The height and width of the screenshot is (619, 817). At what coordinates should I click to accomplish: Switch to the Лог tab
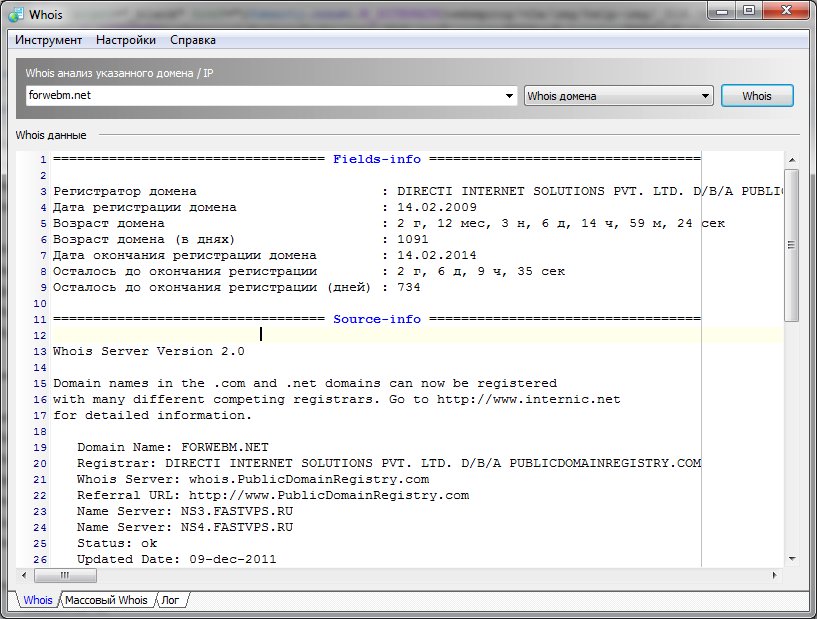click(x=171, y=600)
